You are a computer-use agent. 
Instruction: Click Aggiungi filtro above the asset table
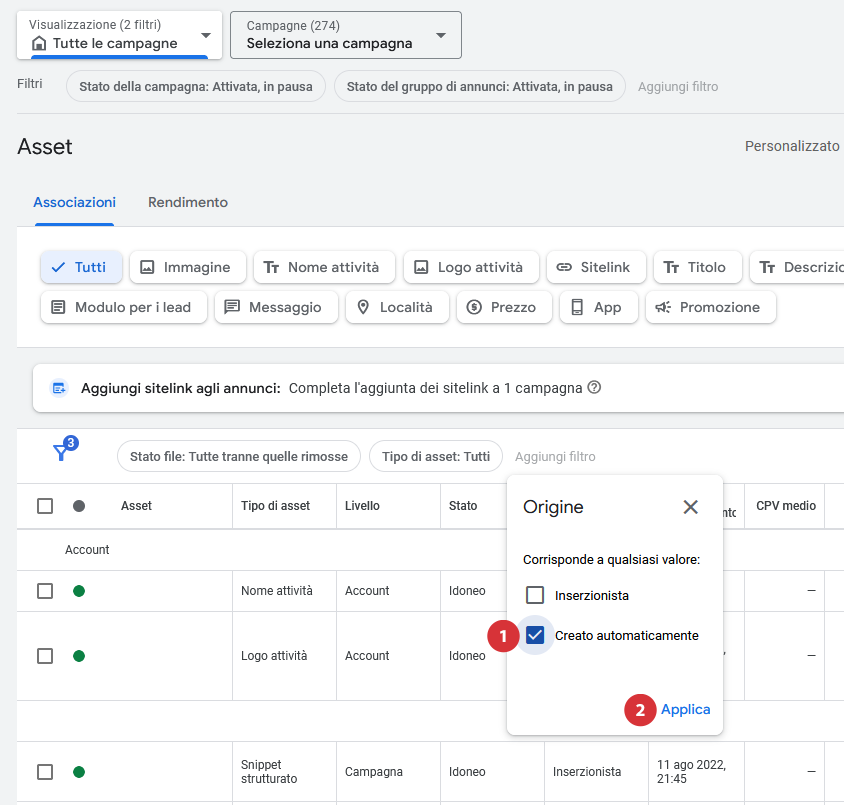pyautogui.click(x=555, y=456)
